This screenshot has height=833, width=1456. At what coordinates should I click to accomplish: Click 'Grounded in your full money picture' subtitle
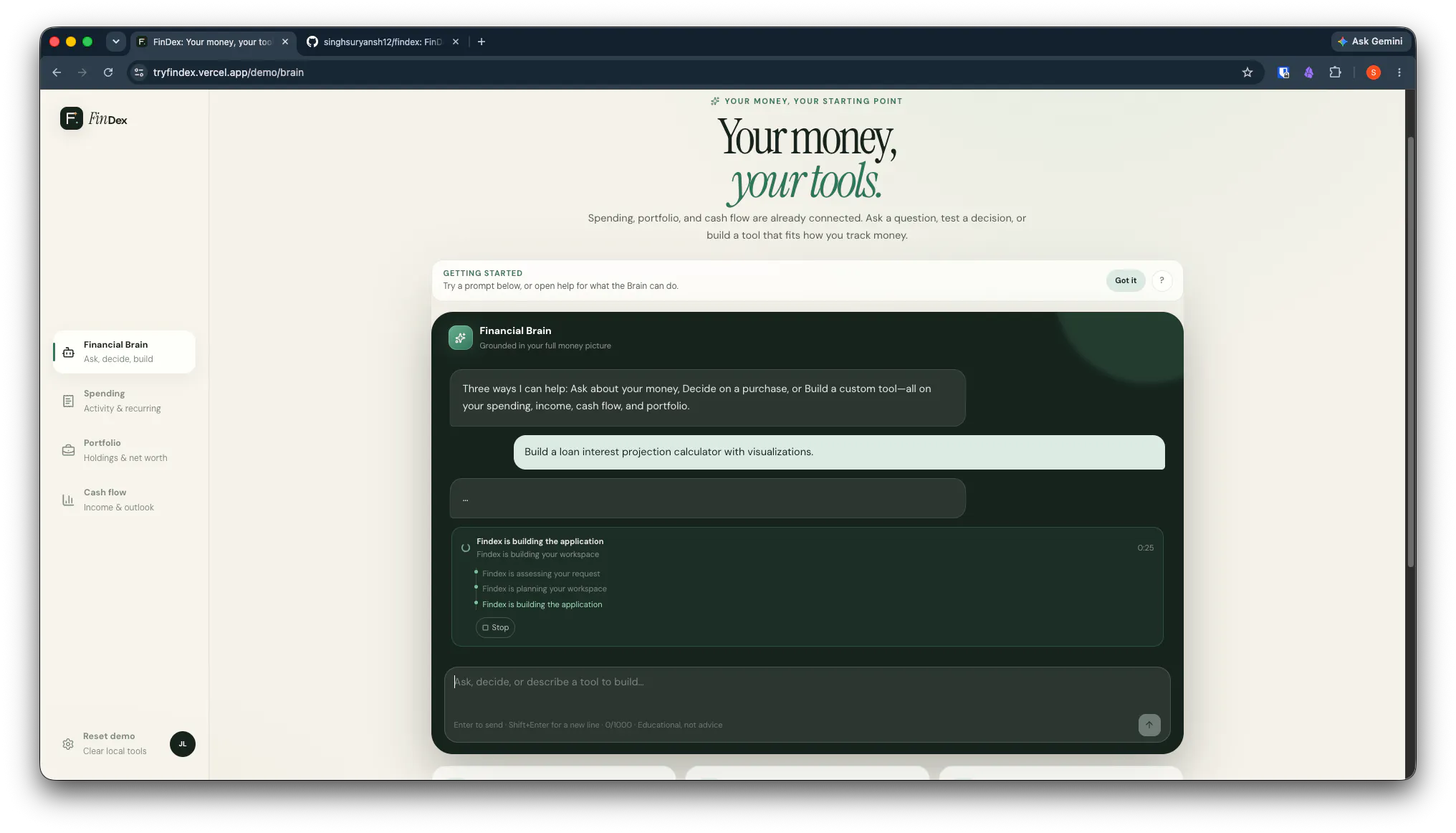coord(545,346)
